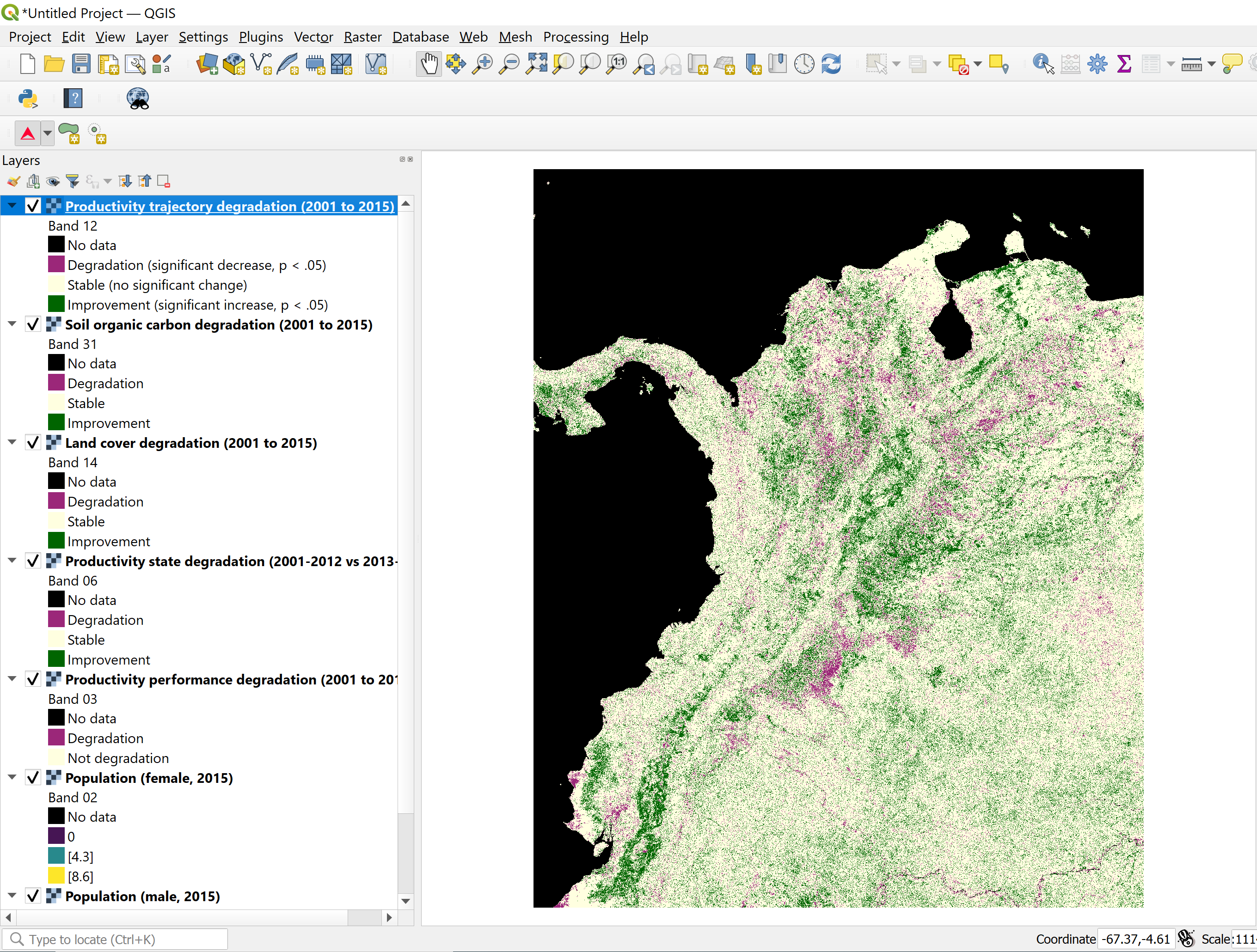
Task: Open the Statistical Summary sigma icon
Action: pyautogui.click(x=1123, y=64)
